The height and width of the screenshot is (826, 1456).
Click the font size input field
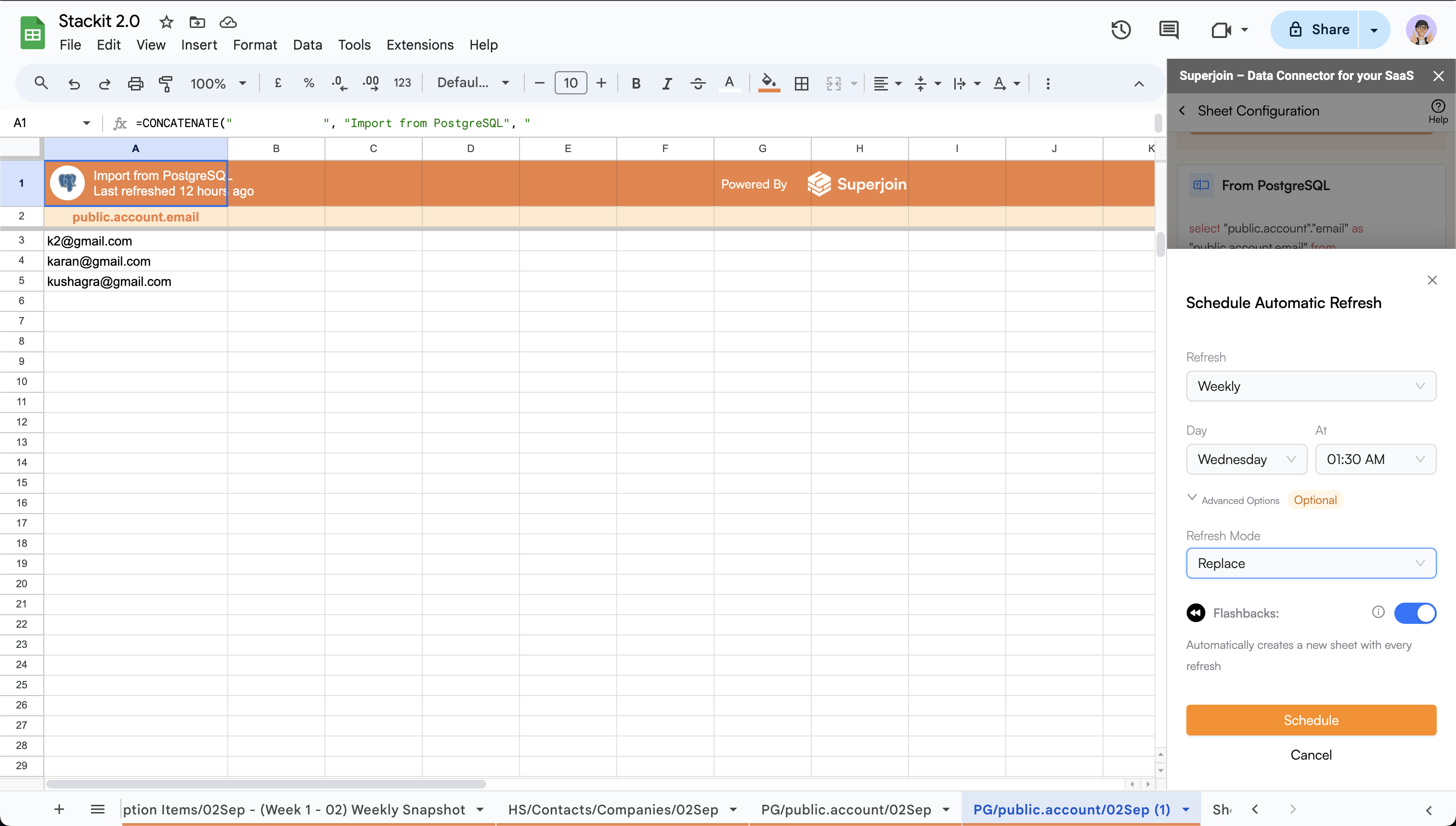pyautogui.click(x=570, y=83)
